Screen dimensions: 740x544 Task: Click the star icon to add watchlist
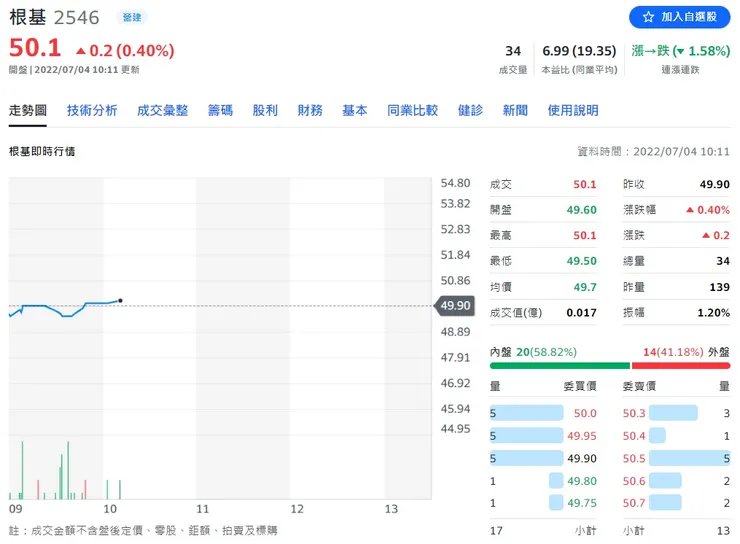click(648, 18)
